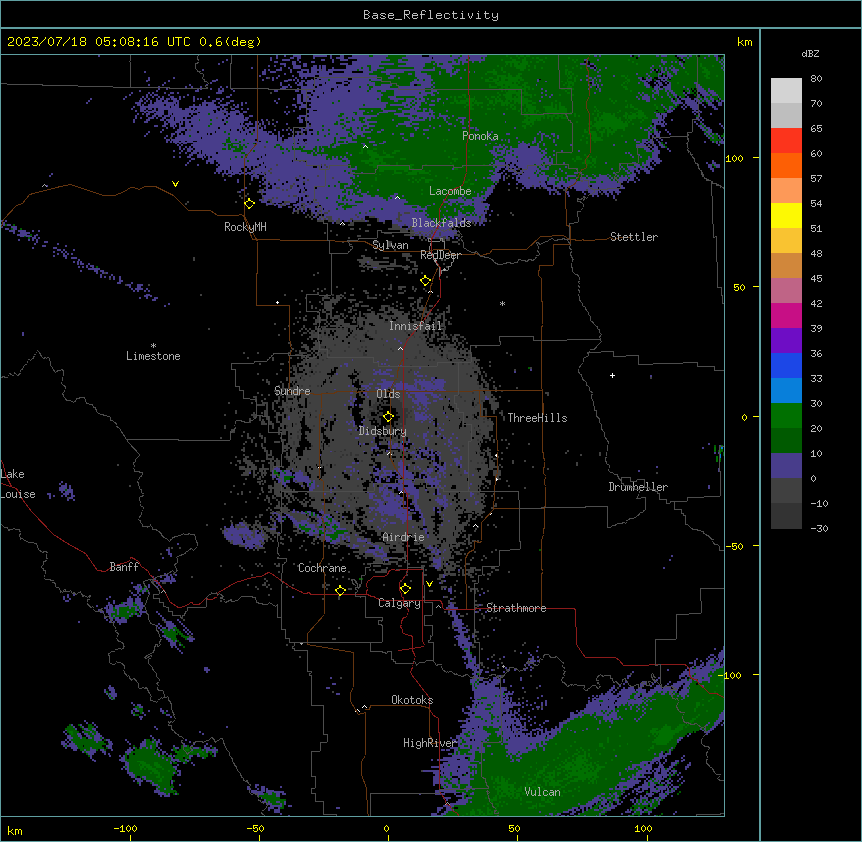The width and height of the screenshot is (862, 842).
Task: Click the yellow diamond marker near RockyMH
Action: pos(250,204)
